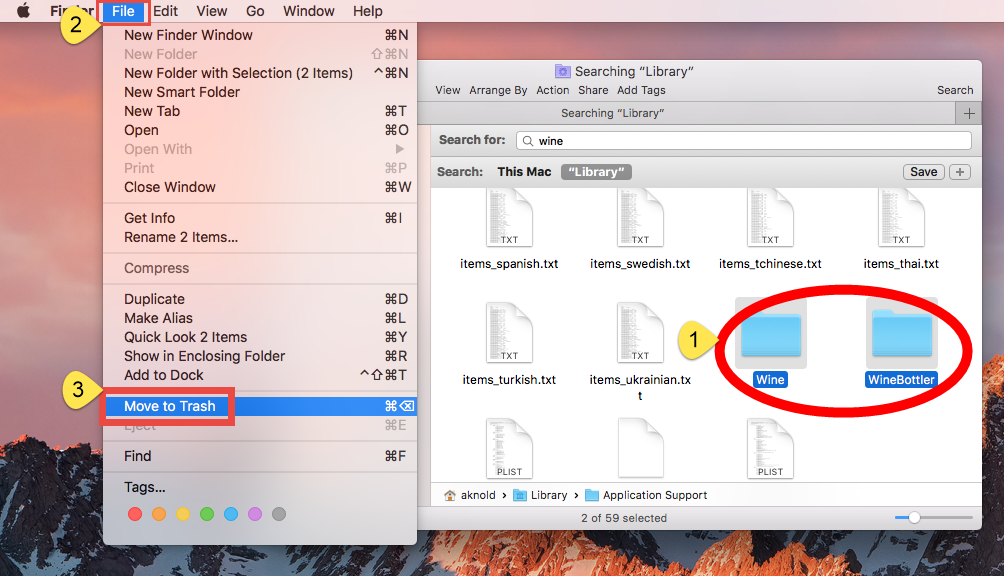The height and width of the screenshot is (576, 1004).
Task: Open the Action menu in toolbar
Action: point(552,89)
